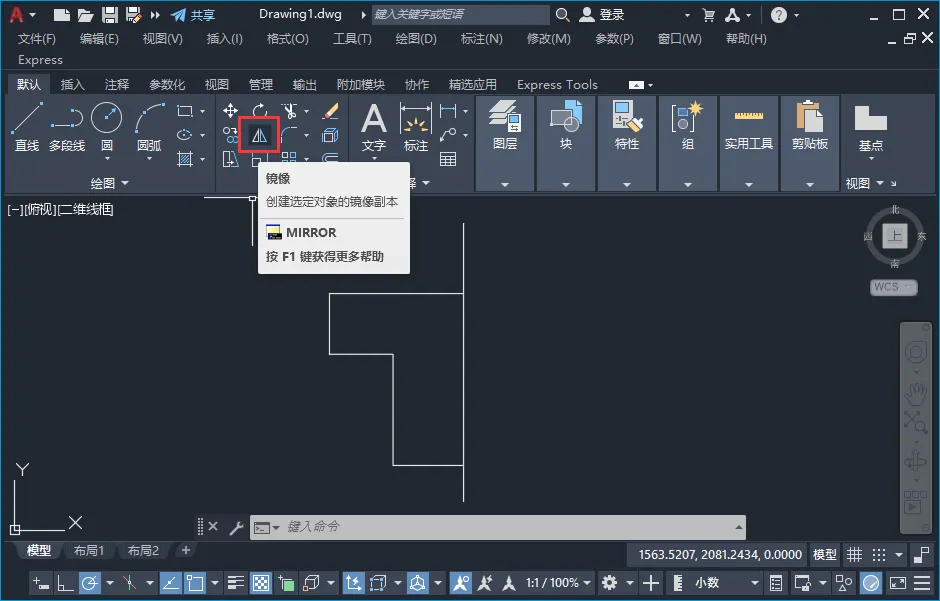Click the Save As icon
The height and width of the screenshot is (601, 940).
coord(133,14)
